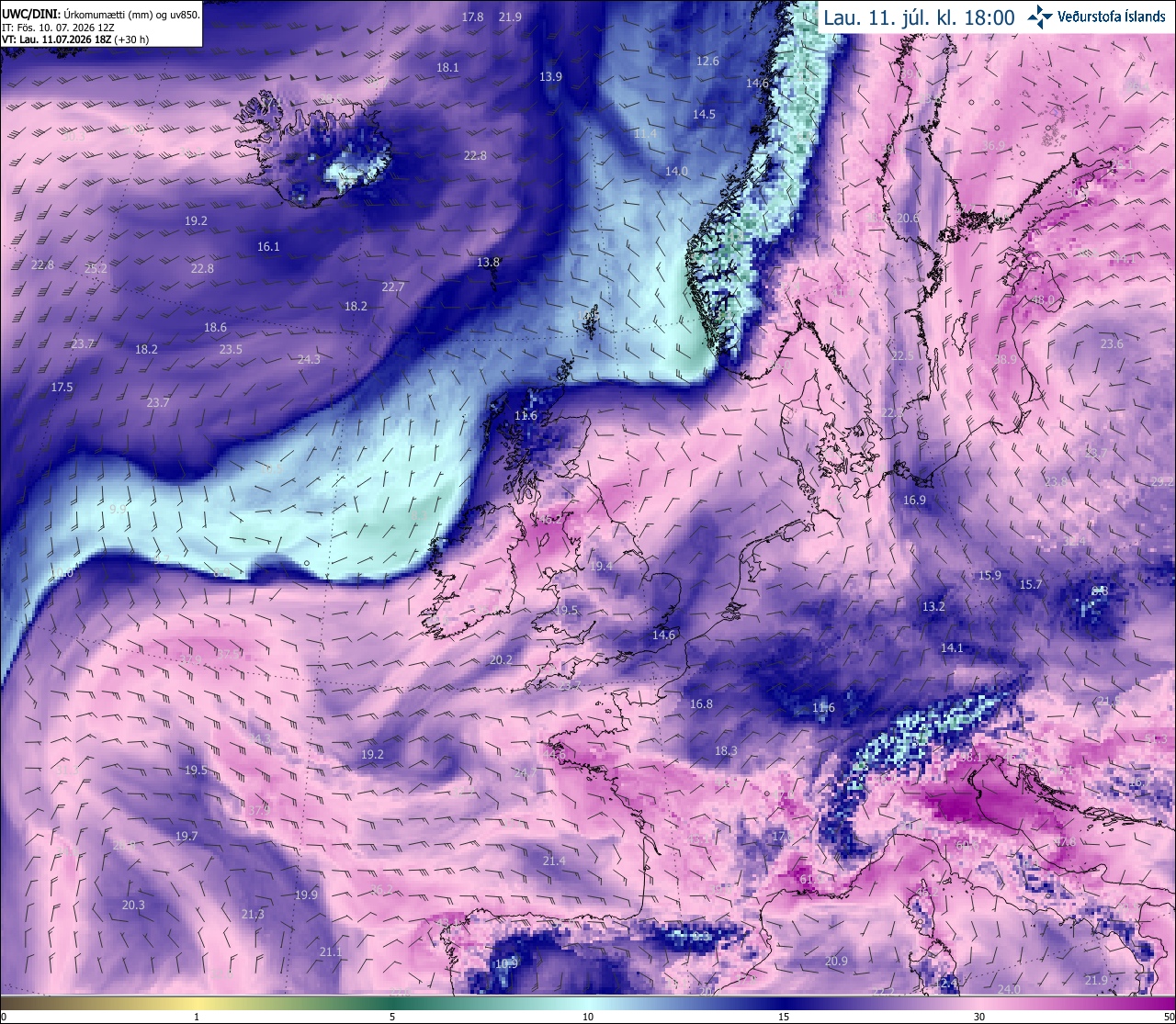Click the 18.3 value label over France
This screenshot has height=1024, width=1176.
pos(726,750)
